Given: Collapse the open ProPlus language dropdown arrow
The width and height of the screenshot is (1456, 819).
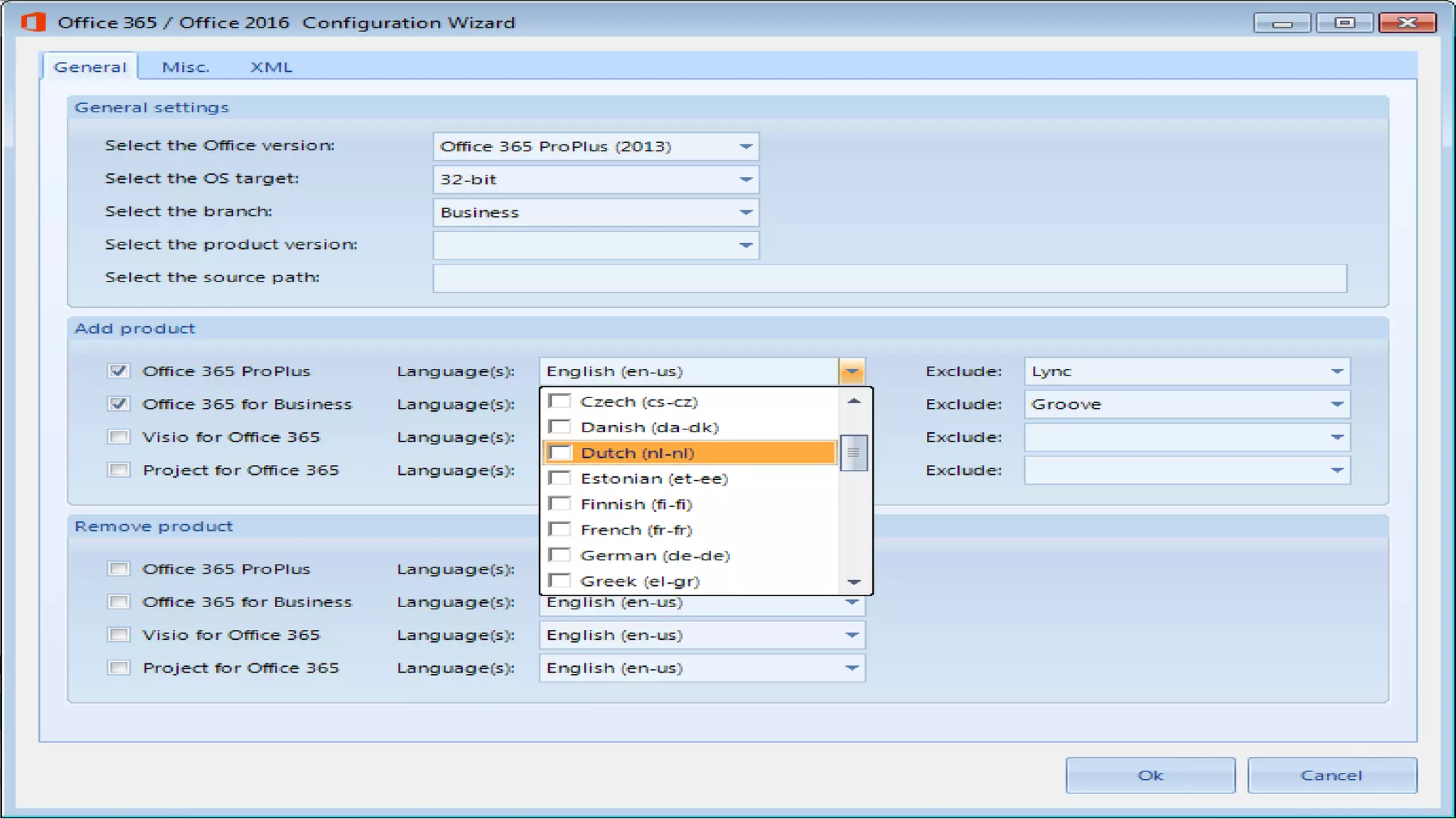Looking at the screenshot, I should (852, 371).
